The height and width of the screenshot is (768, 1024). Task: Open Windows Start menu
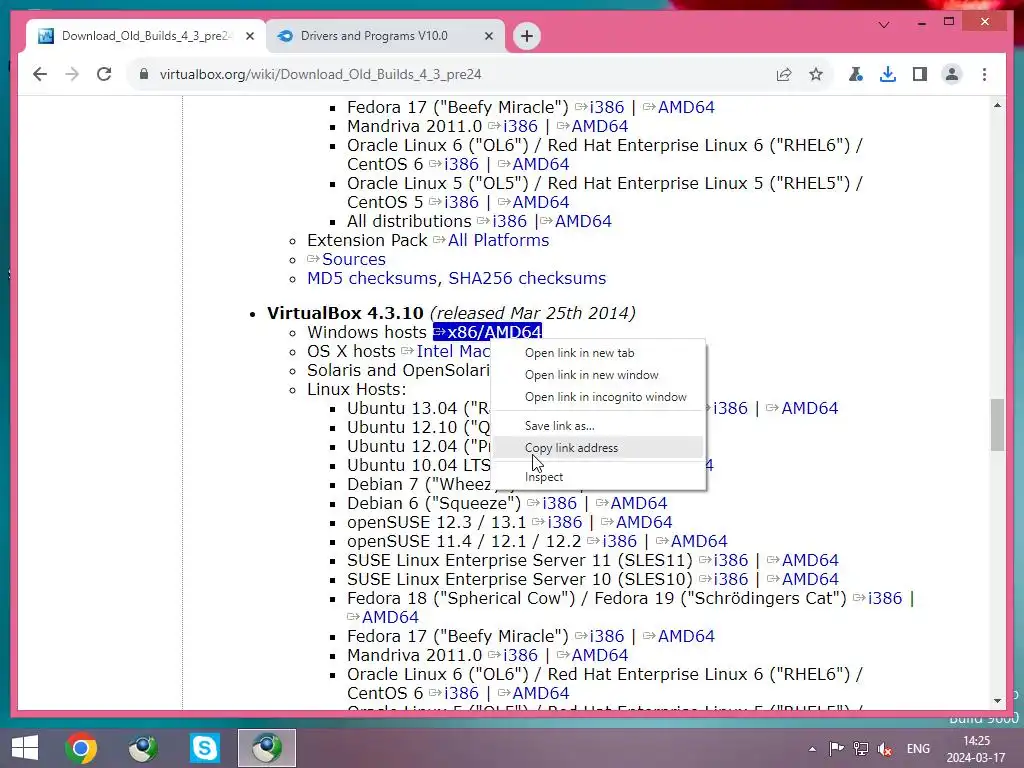pos(25,748)
